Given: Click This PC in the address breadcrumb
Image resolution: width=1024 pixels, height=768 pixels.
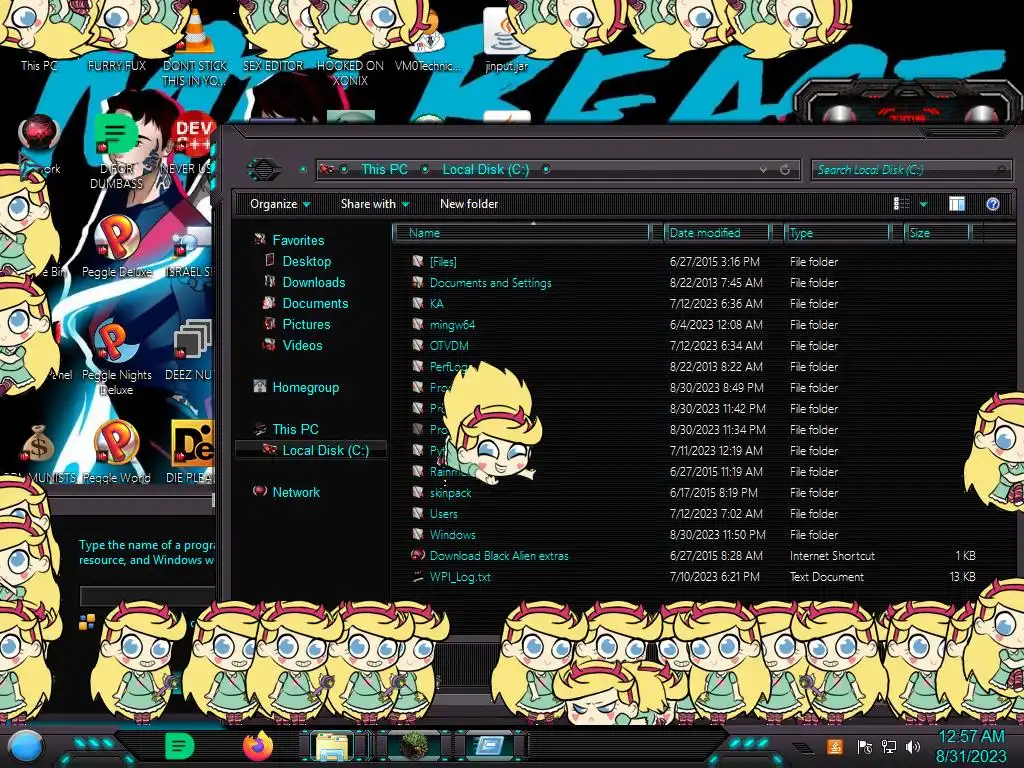Looking at the screenshot, I should pyautogui.click(x=384, y=170).
